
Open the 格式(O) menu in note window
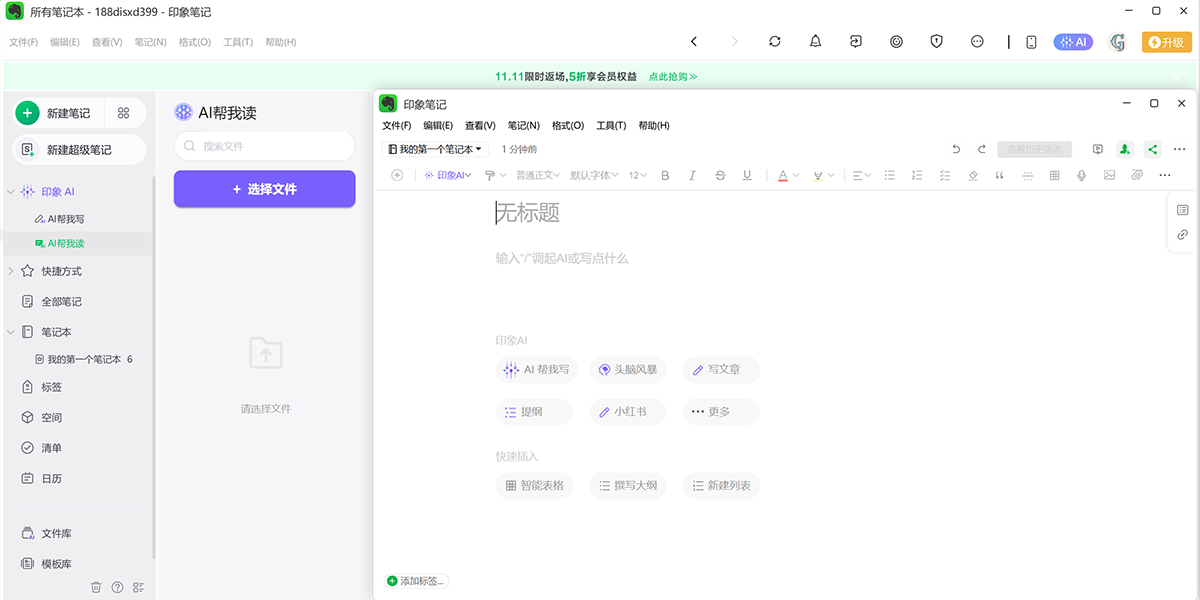pos(568,126)
